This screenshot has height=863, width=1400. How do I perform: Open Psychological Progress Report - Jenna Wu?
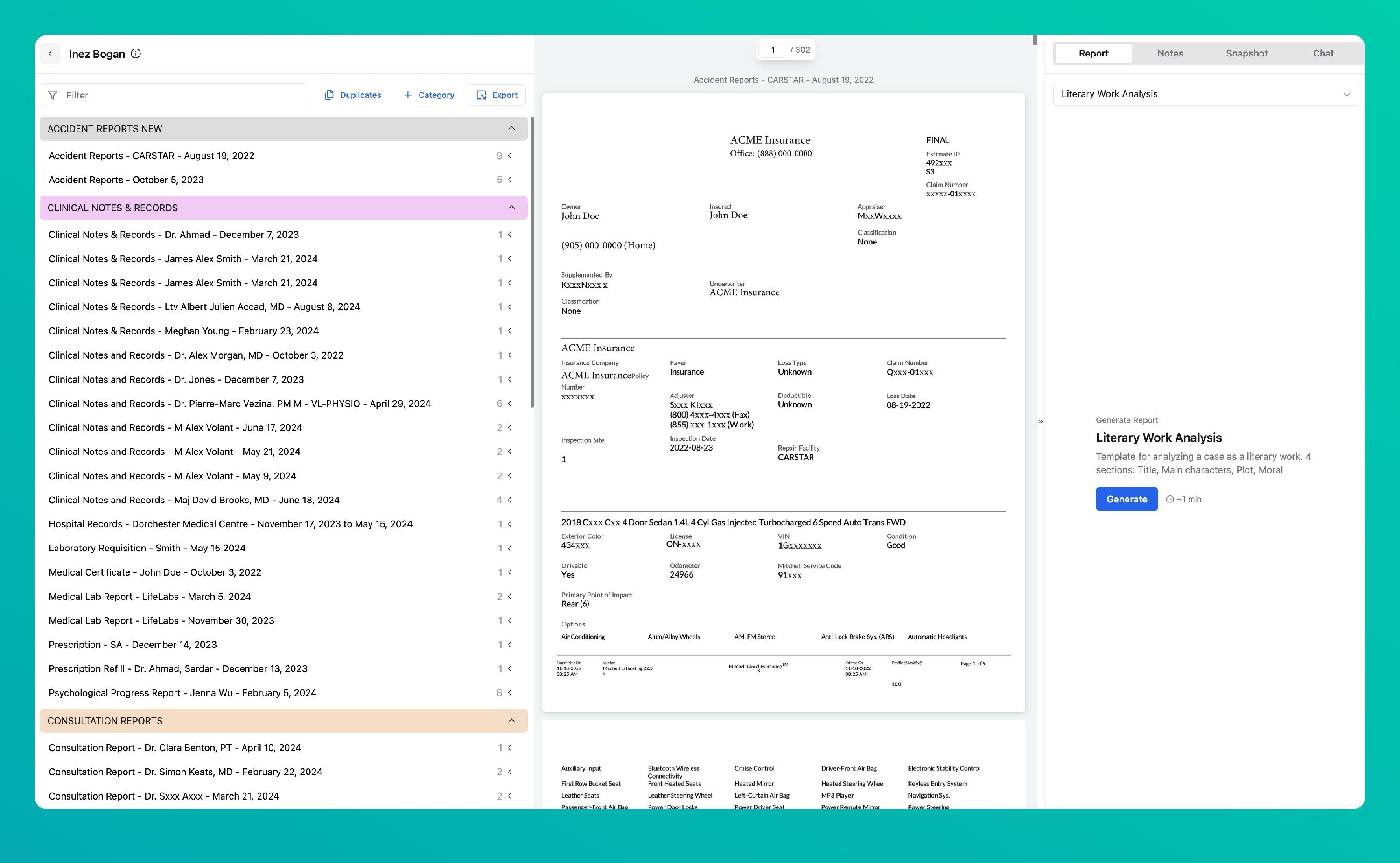[182, 693]
